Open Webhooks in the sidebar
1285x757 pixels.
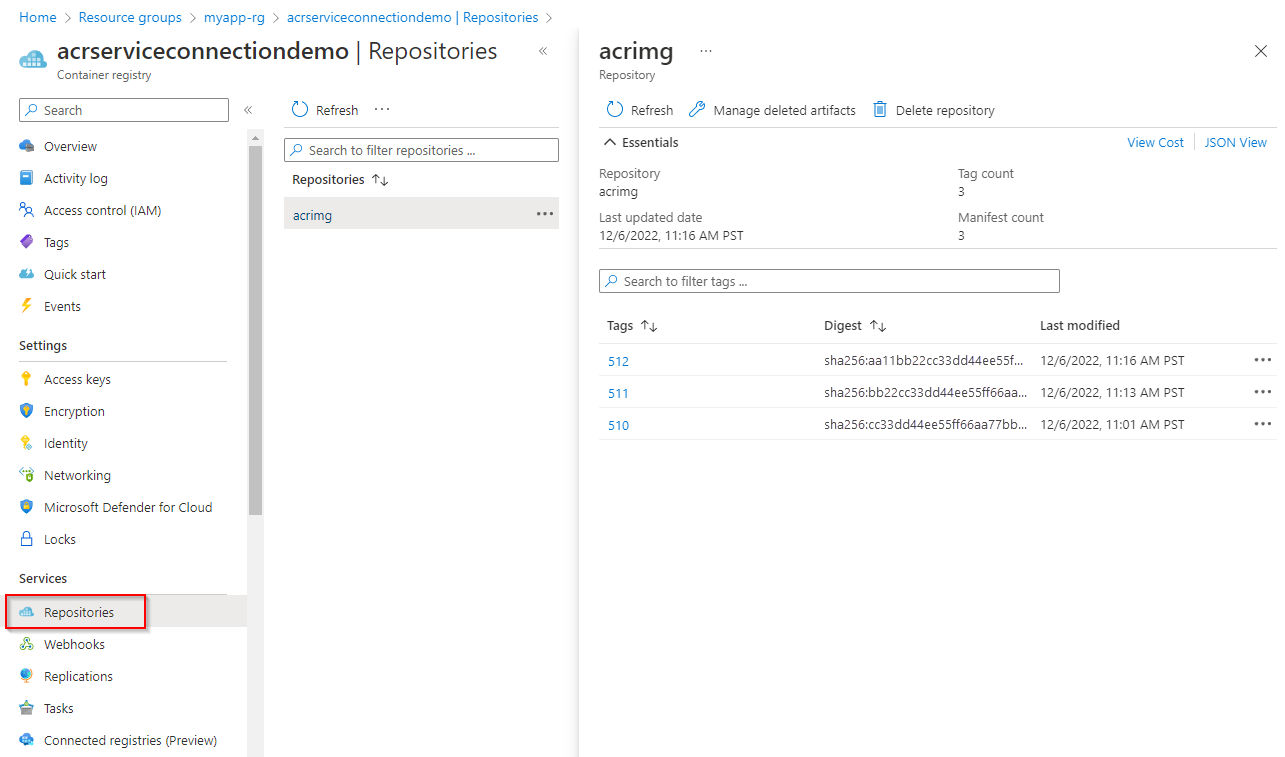[x=73, y=643]
